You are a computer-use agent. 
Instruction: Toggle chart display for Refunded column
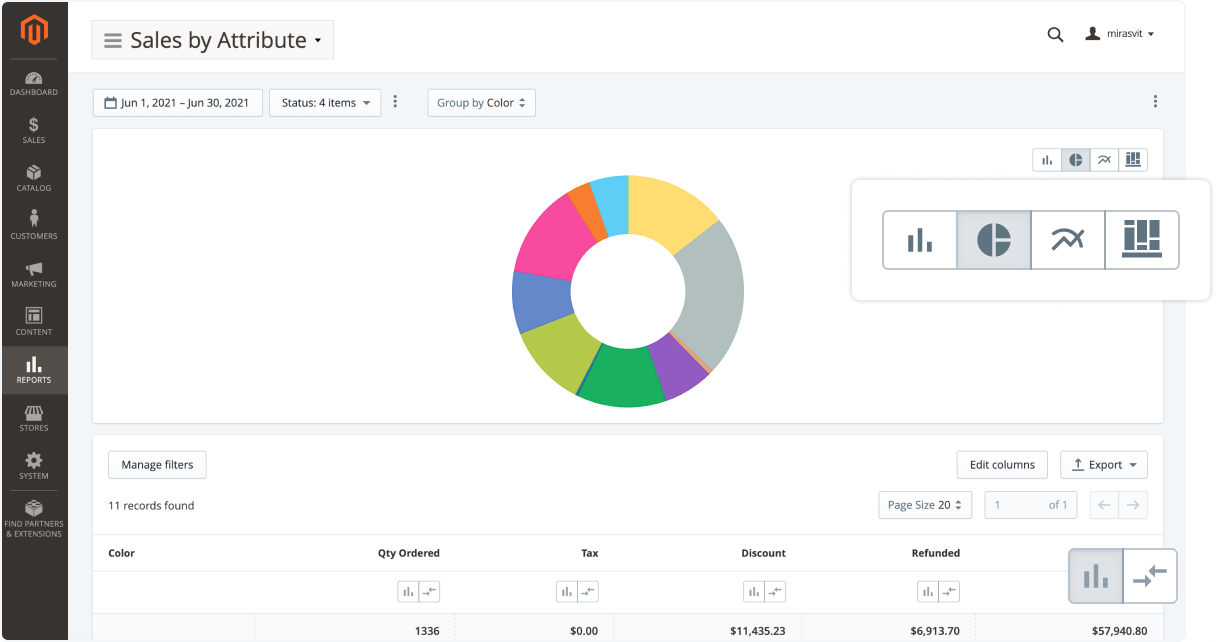pyautogui.click(x=928, y=592)
